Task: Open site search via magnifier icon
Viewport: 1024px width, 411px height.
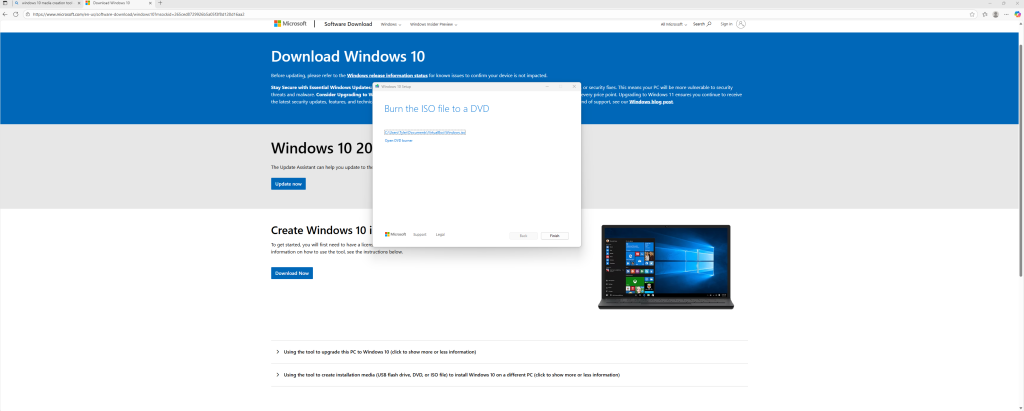Action: [709, 23]
